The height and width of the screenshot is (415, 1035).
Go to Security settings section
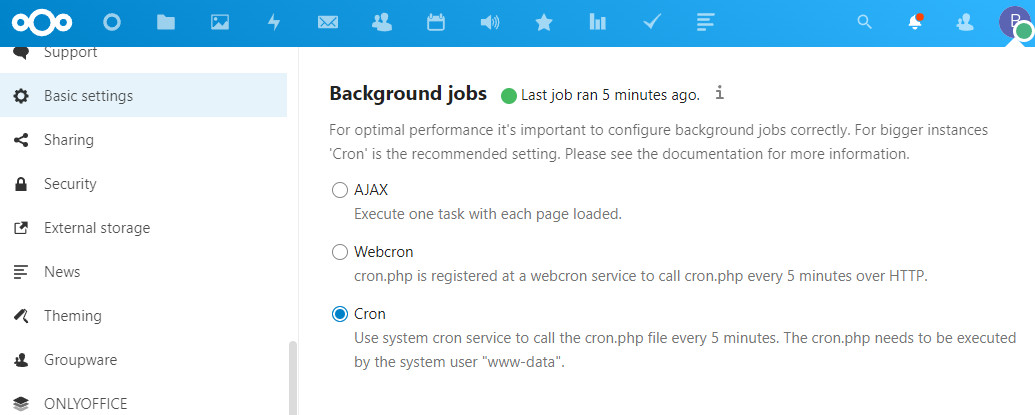70,184
